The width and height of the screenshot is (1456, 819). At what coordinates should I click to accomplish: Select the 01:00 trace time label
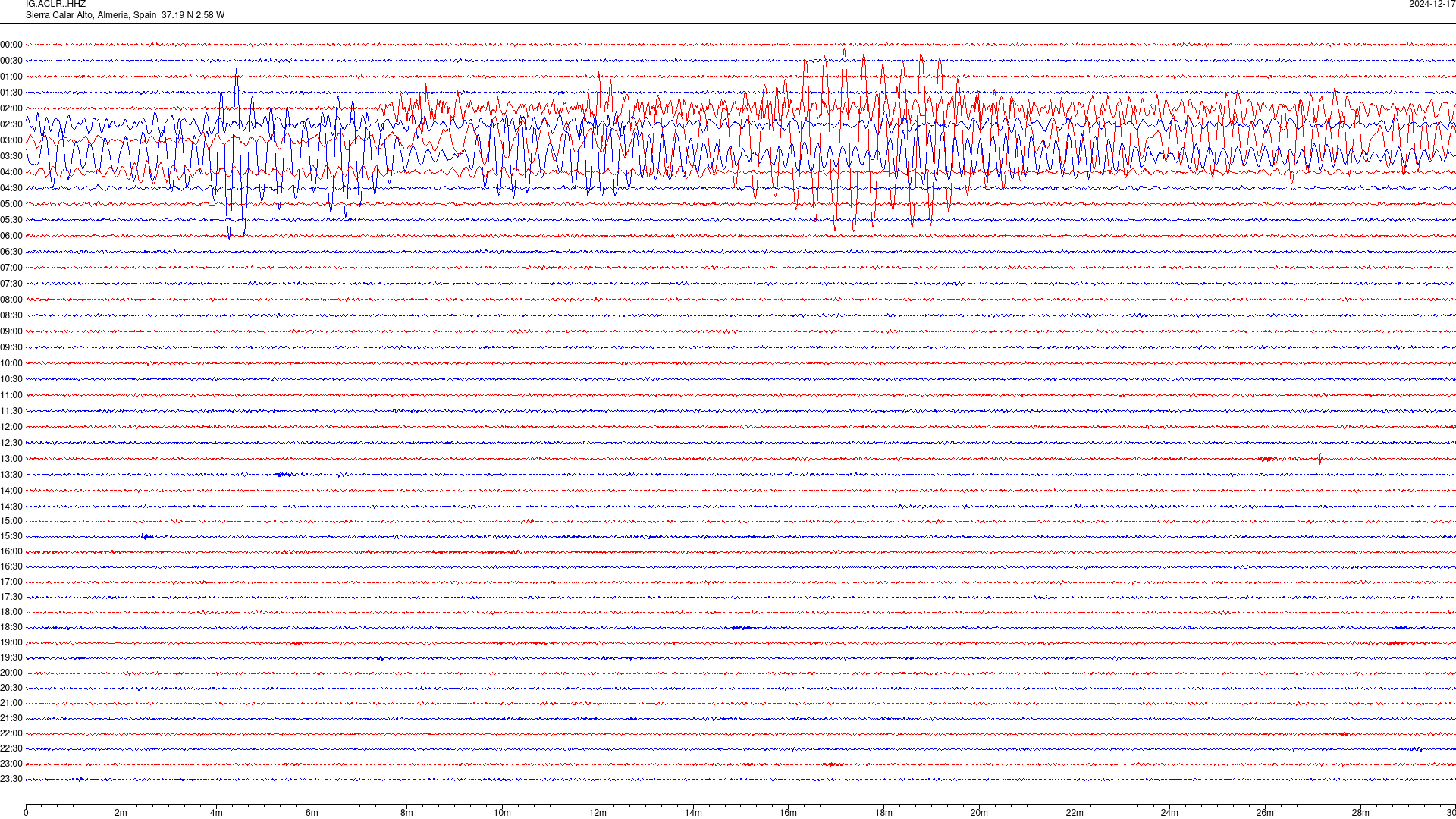11,77
